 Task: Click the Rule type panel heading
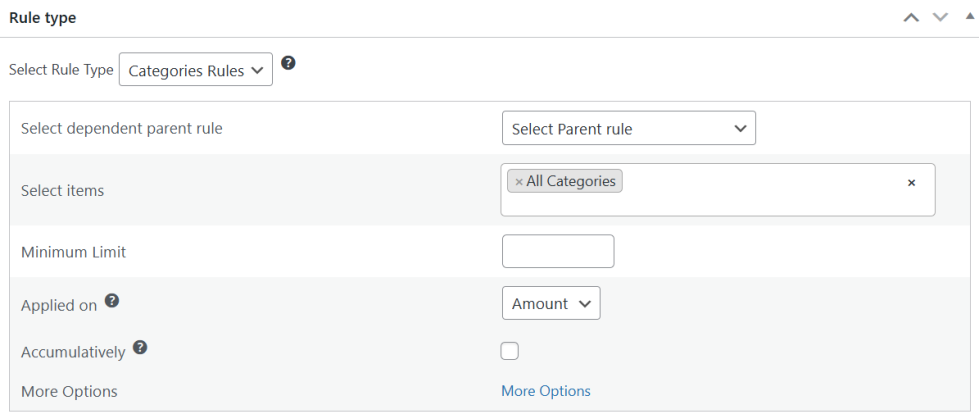42,18
